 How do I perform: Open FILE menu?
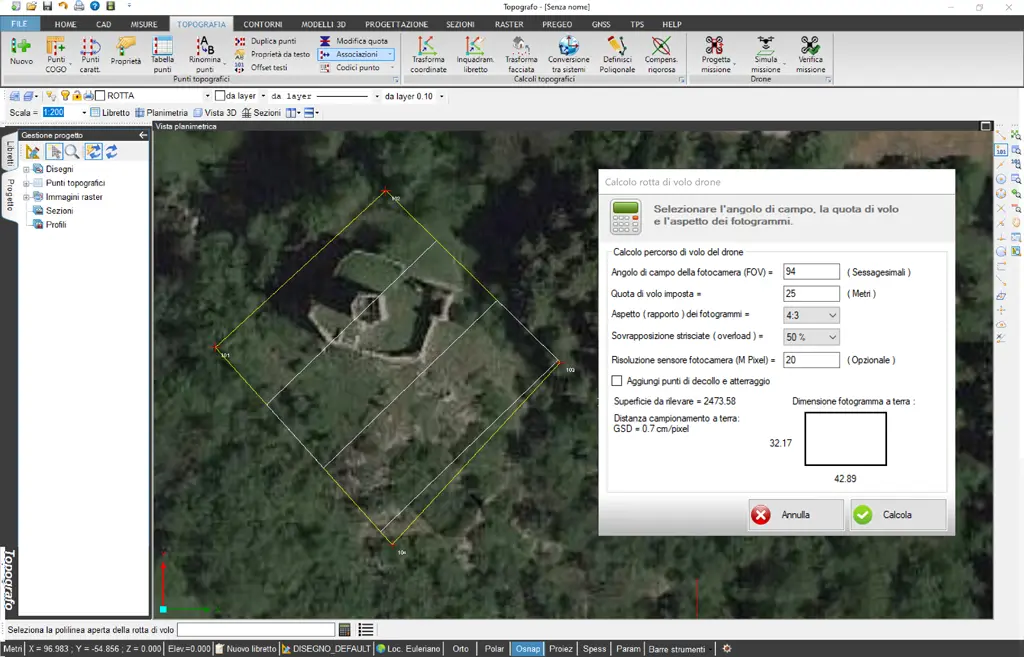click(20, 24)
